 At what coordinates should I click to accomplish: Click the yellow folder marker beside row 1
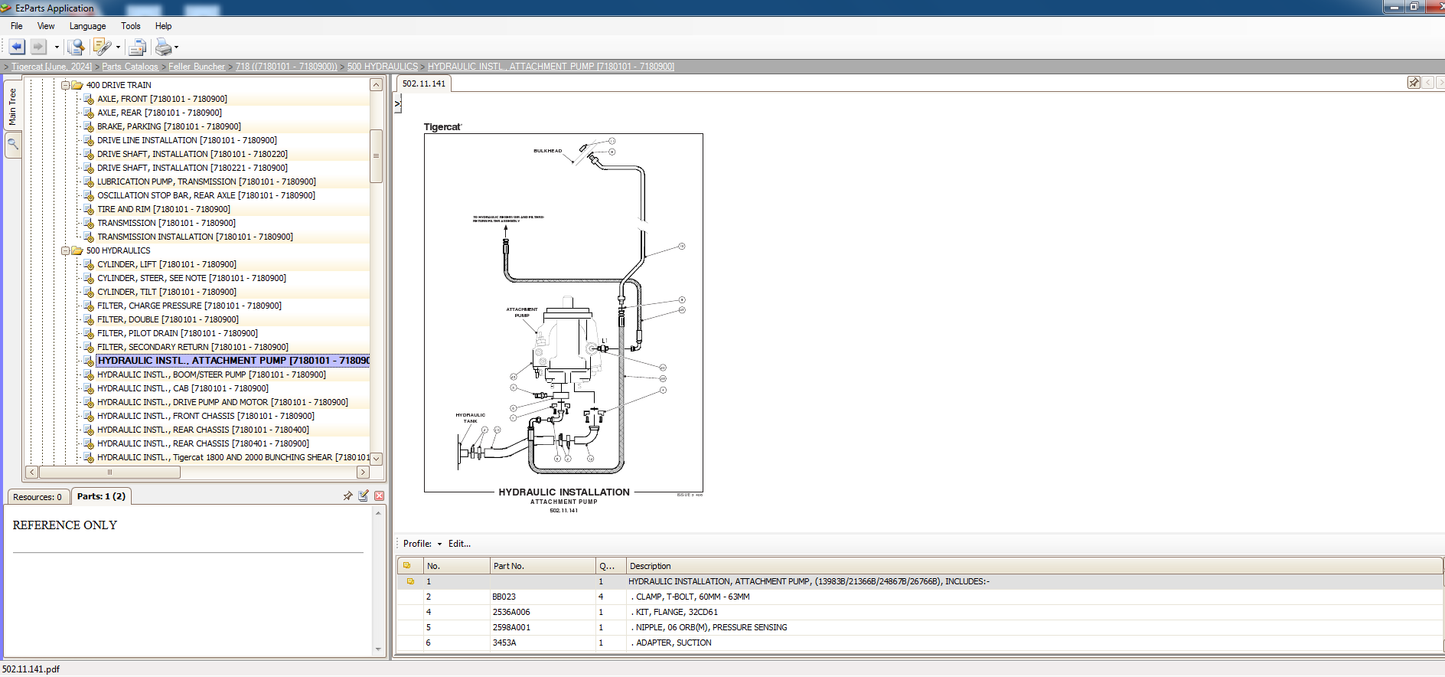(x=409, y=581)
